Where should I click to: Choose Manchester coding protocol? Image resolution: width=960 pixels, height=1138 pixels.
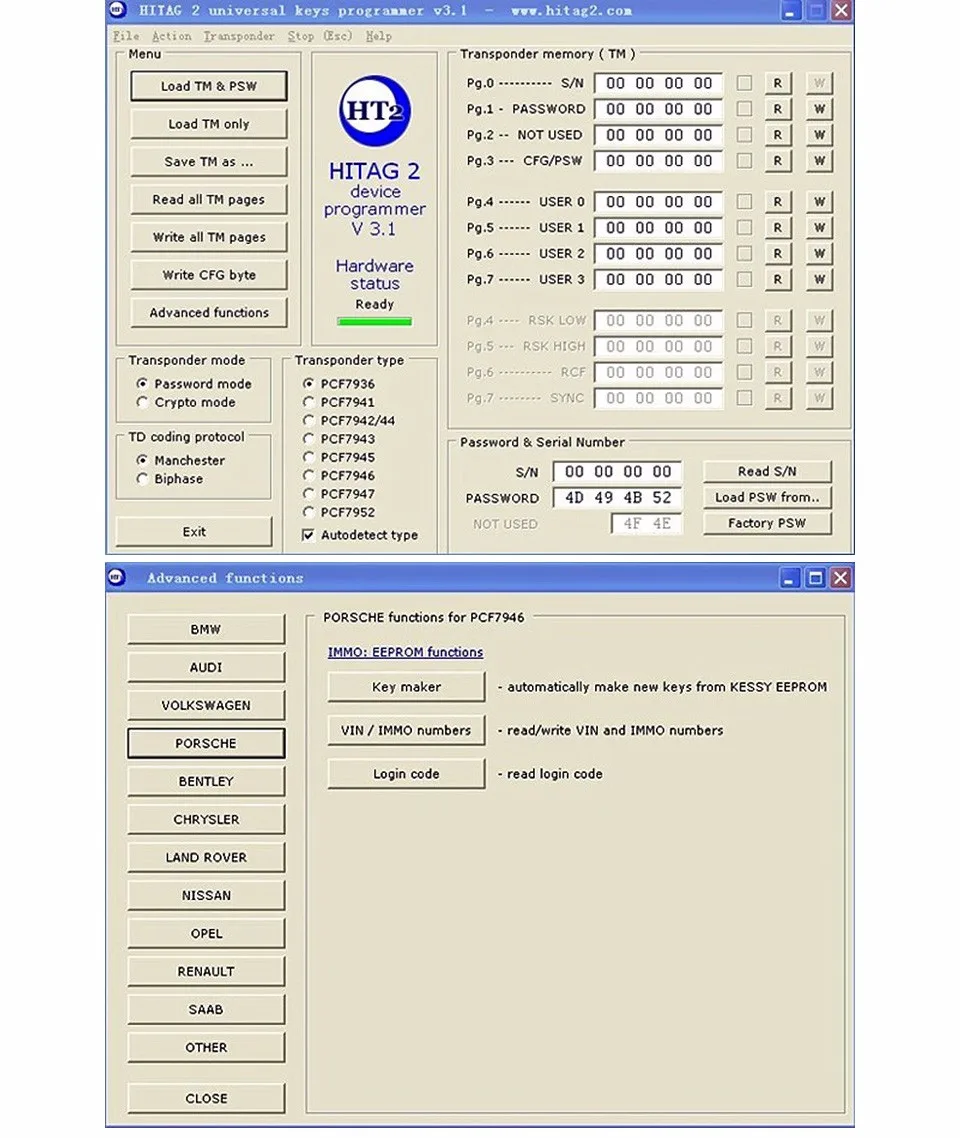[142, 460]
